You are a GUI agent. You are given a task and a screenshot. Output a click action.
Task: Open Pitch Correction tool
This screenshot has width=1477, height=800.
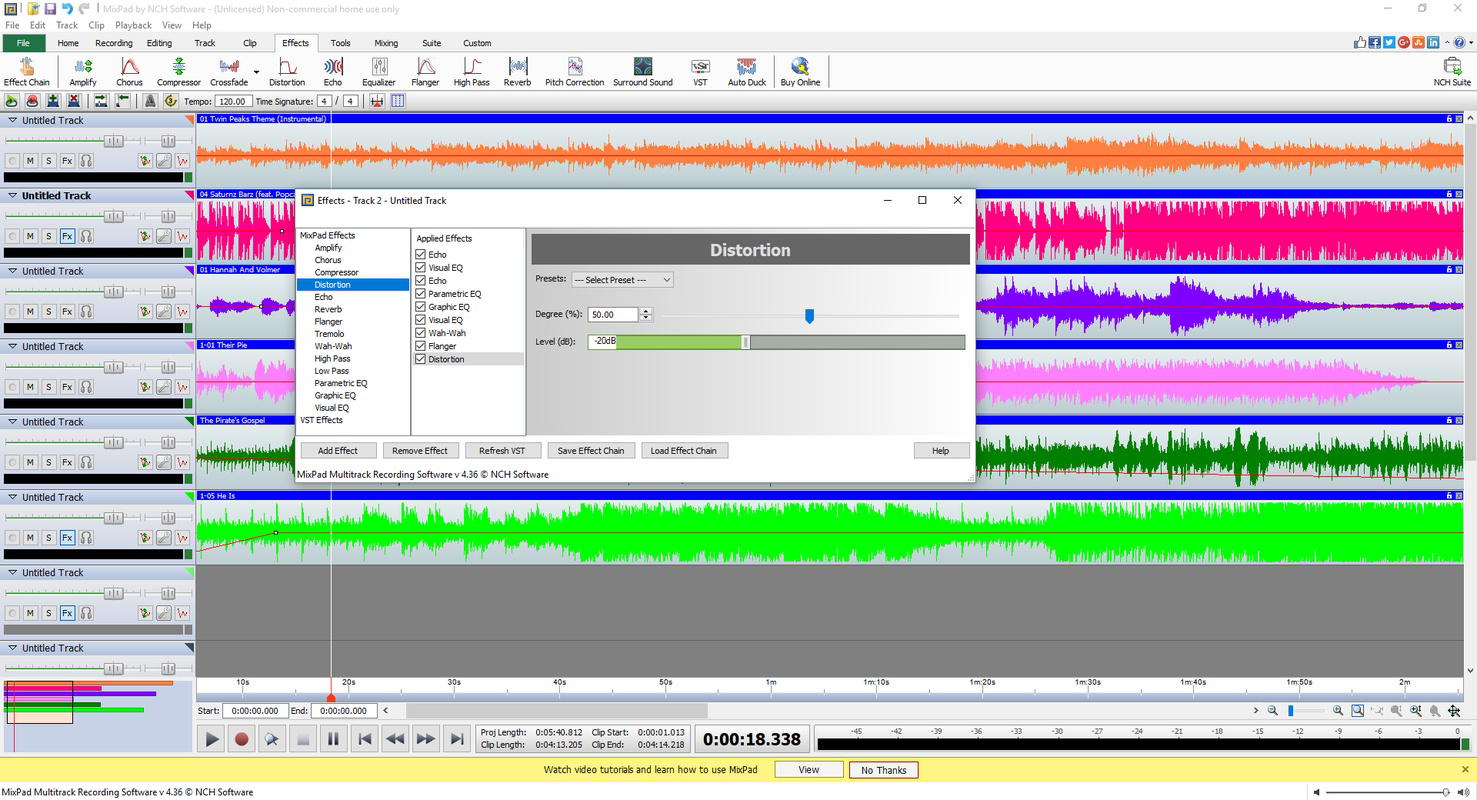click(x=574, y=71)
